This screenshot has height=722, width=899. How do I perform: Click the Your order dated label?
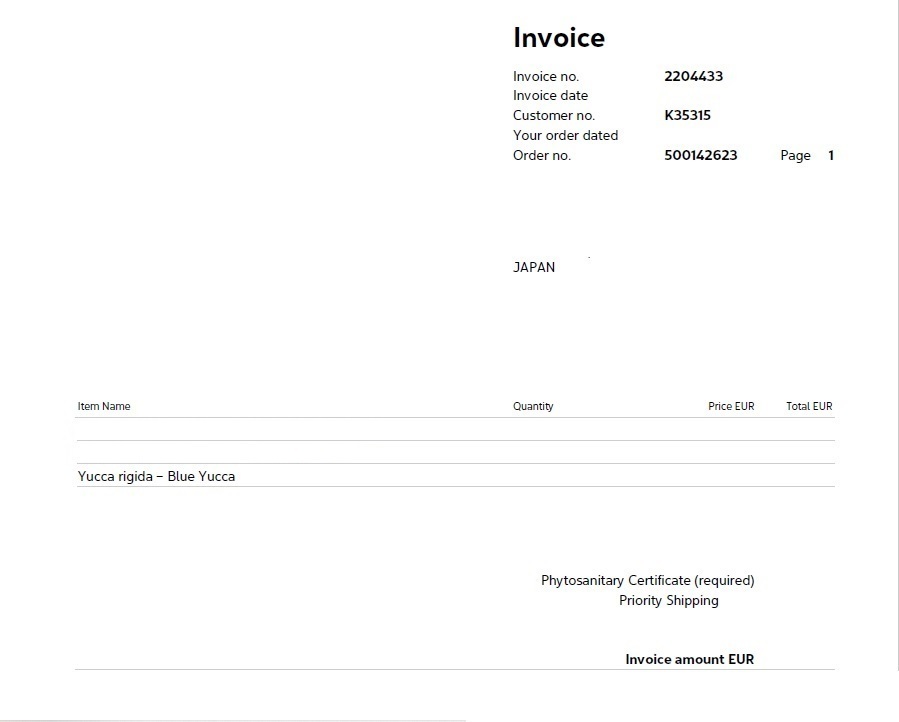pyautogui.click(x=565, y=135)
